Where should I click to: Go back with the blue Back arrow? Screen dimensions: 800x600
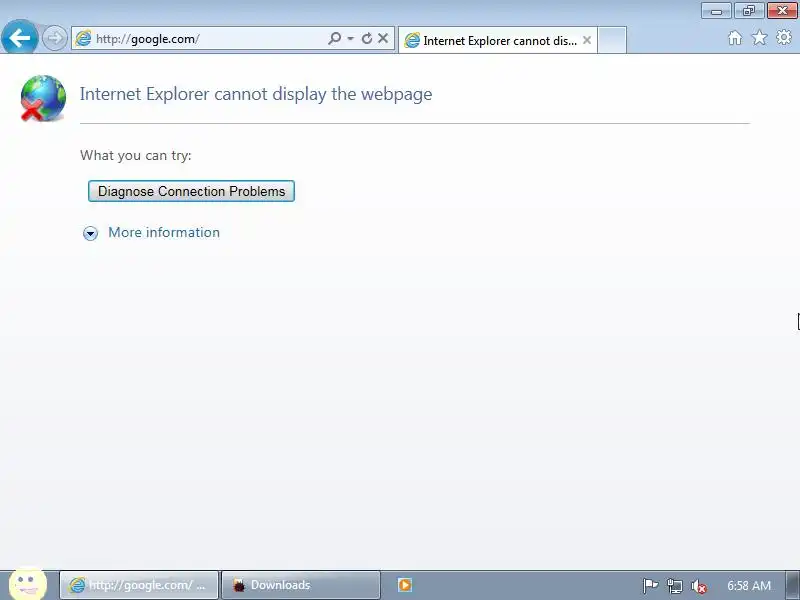coord(19,37)
